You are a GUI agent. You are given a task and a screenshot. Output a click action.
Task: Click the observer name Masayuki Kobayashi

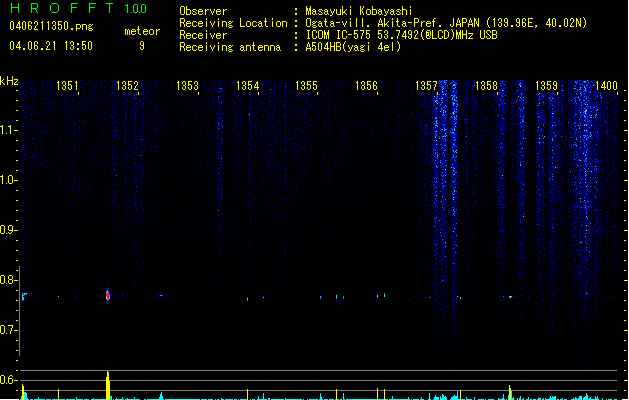[359, 11]
